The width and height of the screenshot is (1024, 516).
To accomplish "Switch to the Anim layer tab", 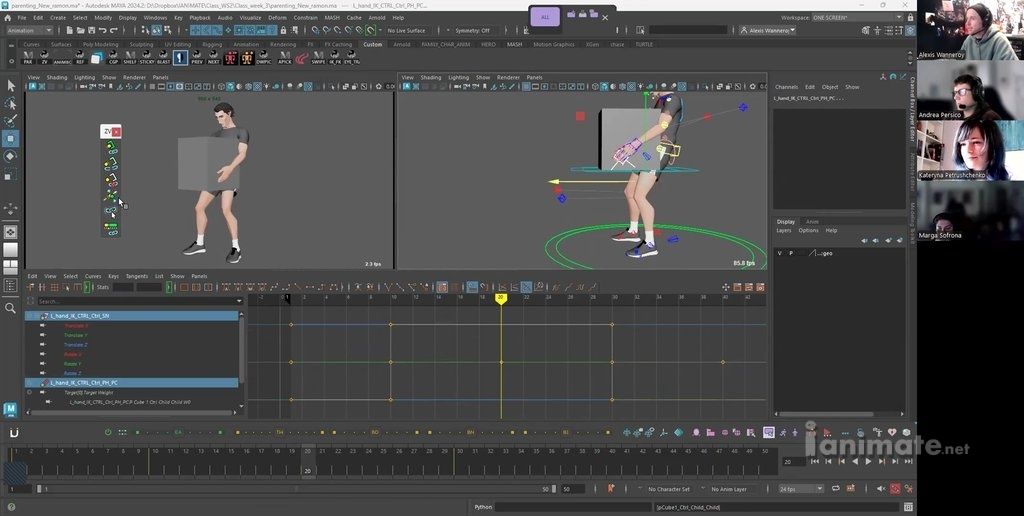I will [x=812, y=221].
